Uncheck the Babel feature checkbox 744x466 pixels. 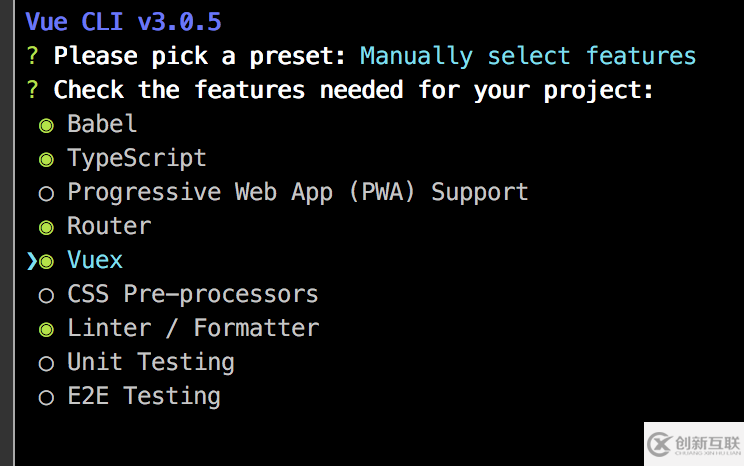pos(46,125)
